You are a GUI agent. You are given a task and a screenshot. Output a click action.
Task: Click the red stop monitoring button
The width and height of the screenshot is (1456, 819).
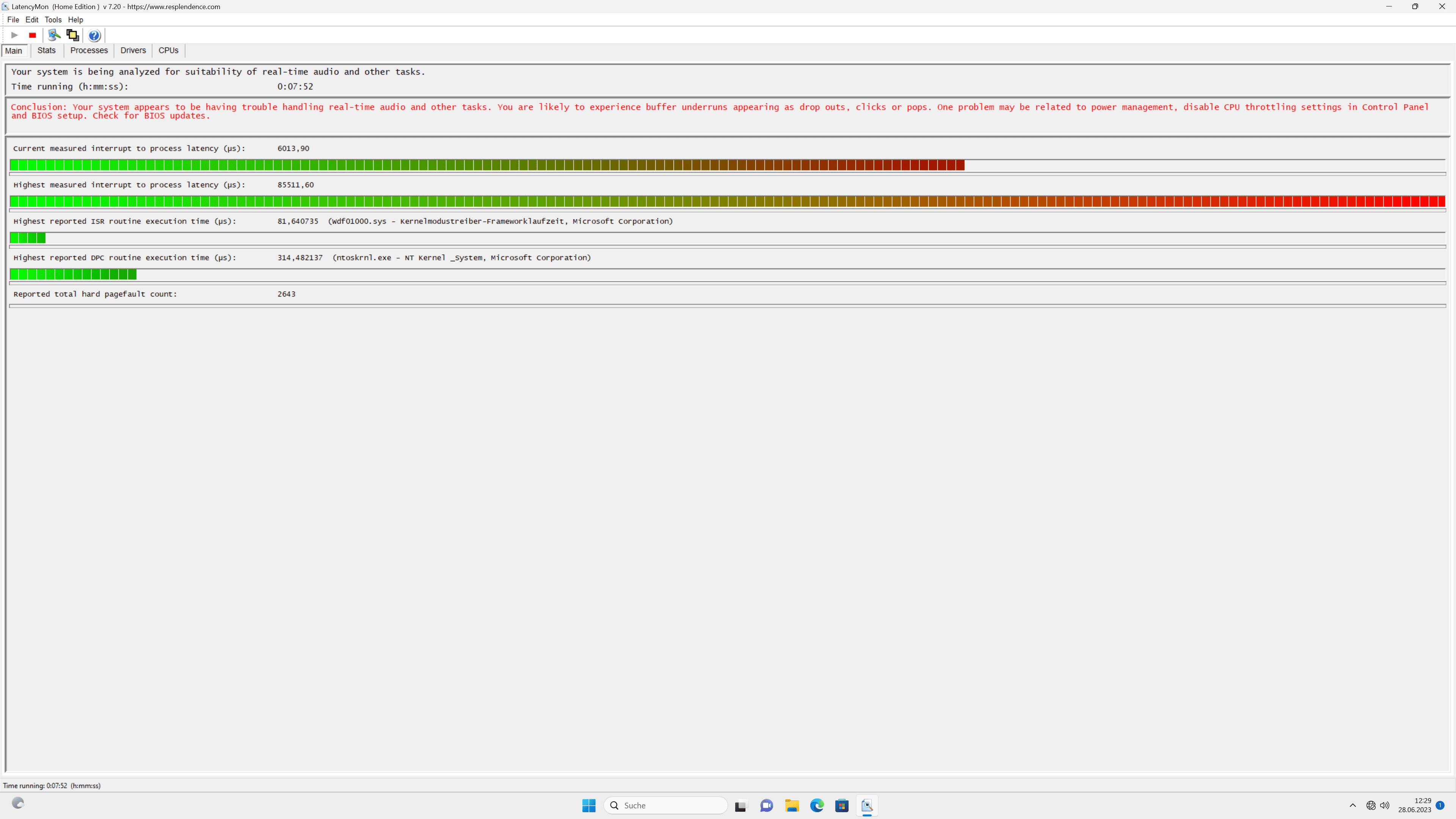[x=33, y=35]
